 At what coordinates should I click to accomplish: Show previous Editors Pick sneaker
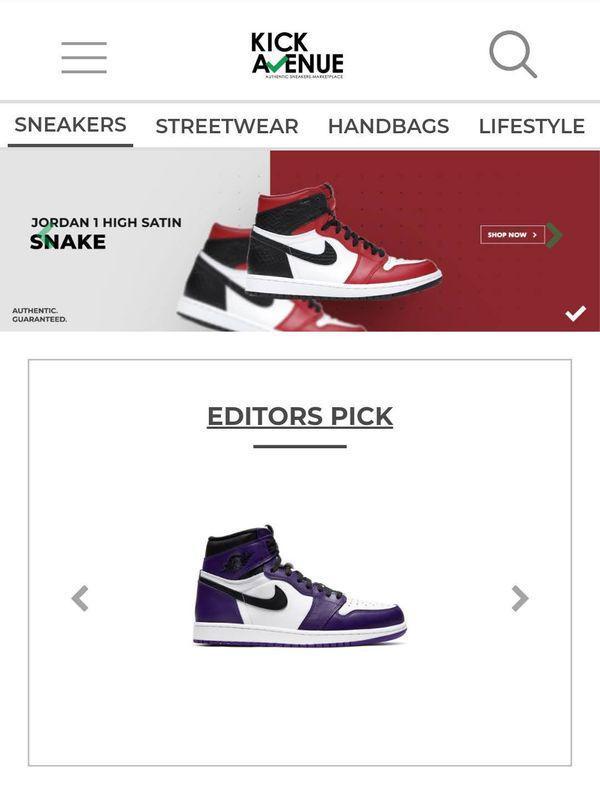tap(80, 598)
